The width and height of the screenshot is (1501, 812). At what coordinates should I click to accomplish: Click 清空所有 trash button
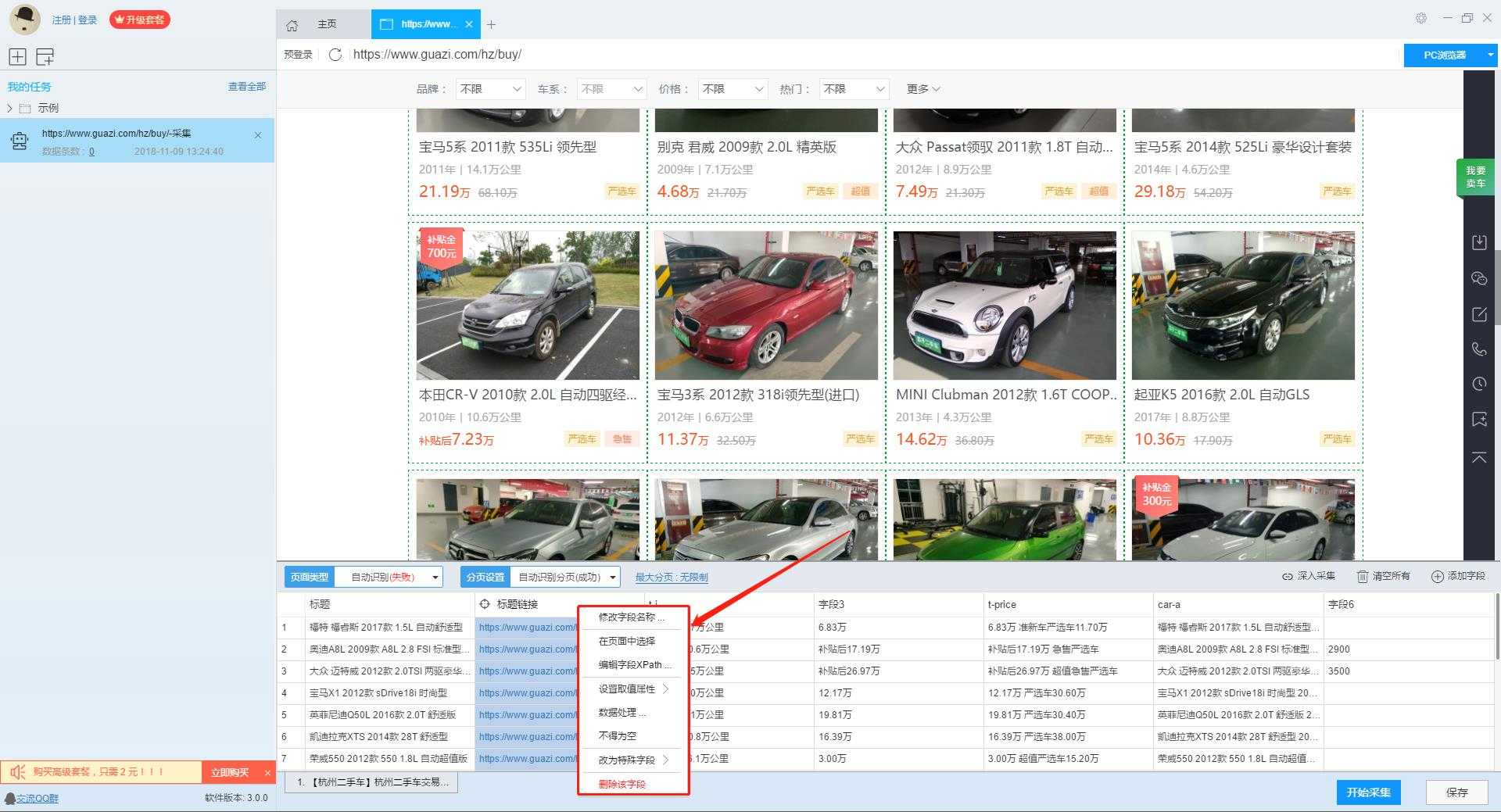point(1383,576)
